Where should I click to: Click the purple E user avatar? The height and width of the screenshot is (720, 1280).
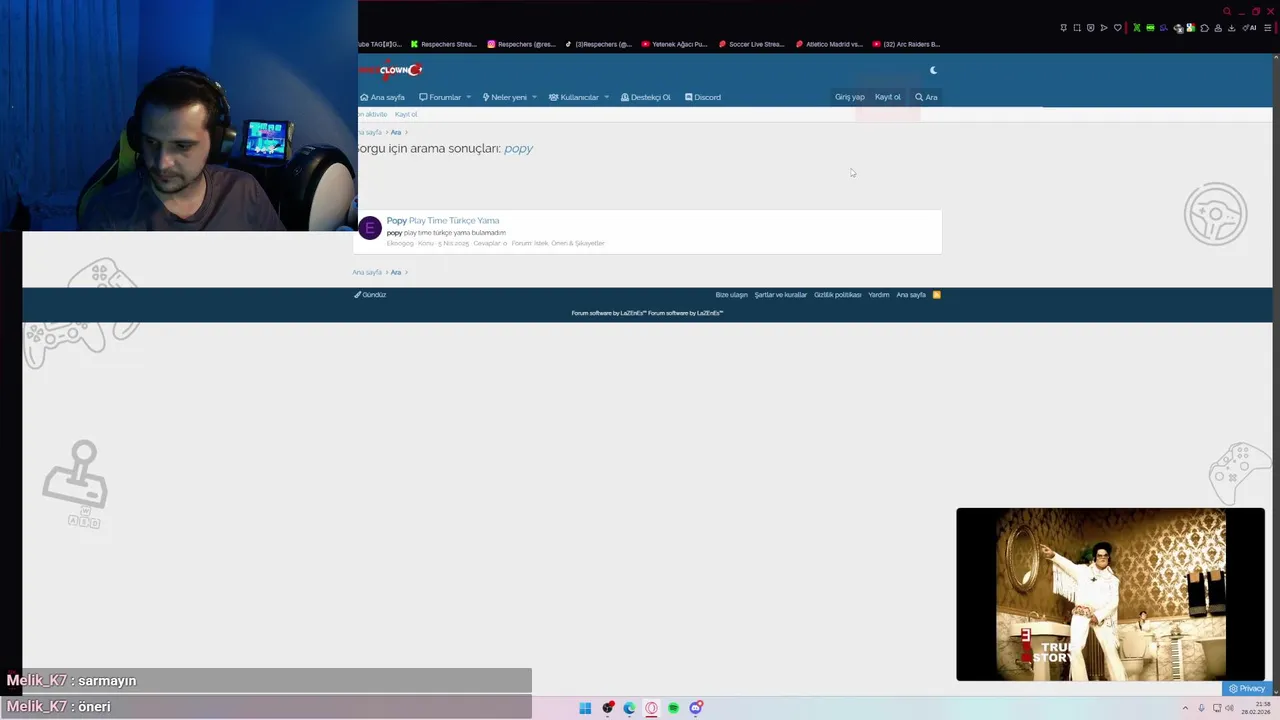(x=370, y=228)
